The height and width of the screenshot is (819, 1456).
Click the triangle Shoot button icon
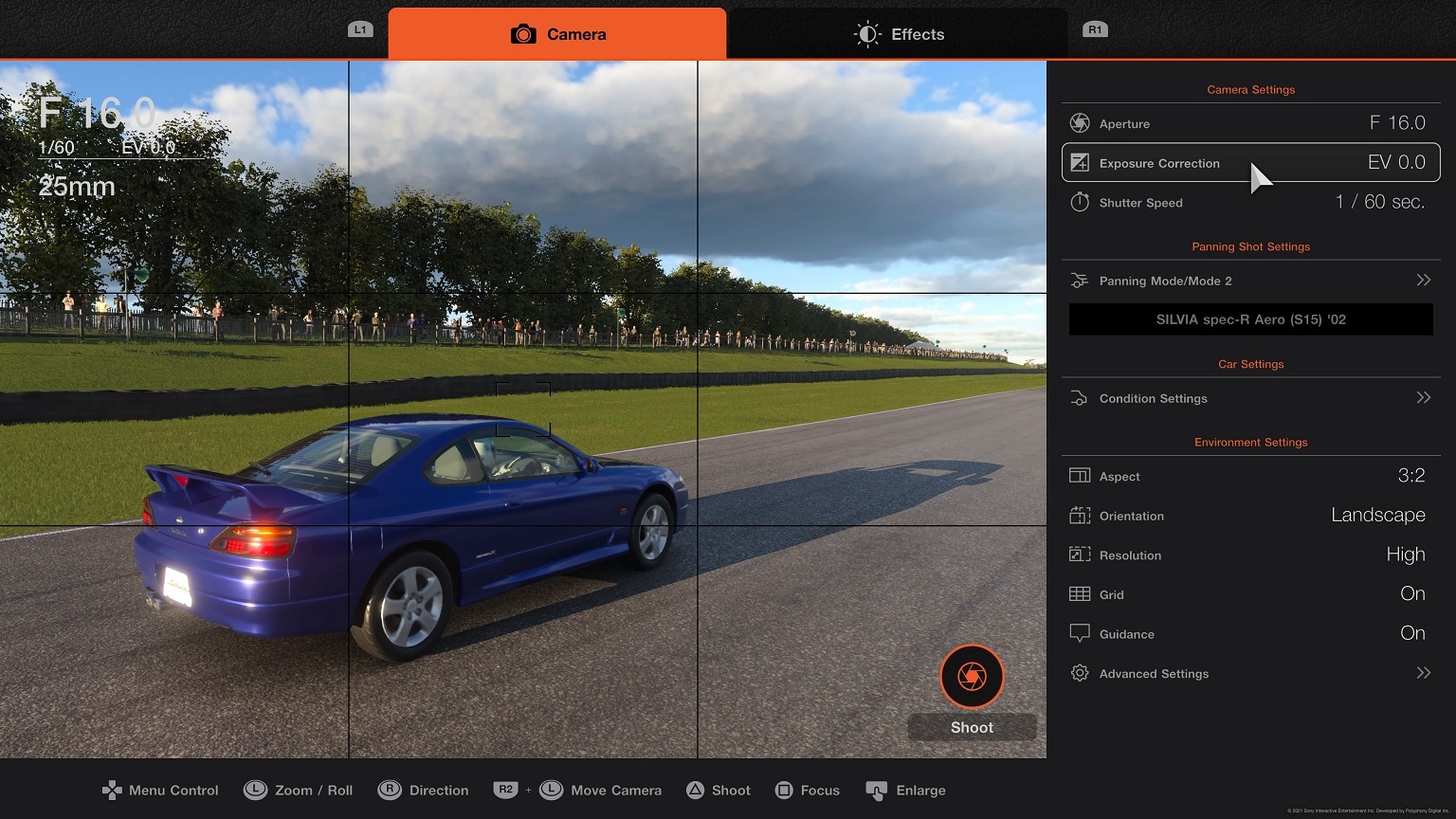696,790
